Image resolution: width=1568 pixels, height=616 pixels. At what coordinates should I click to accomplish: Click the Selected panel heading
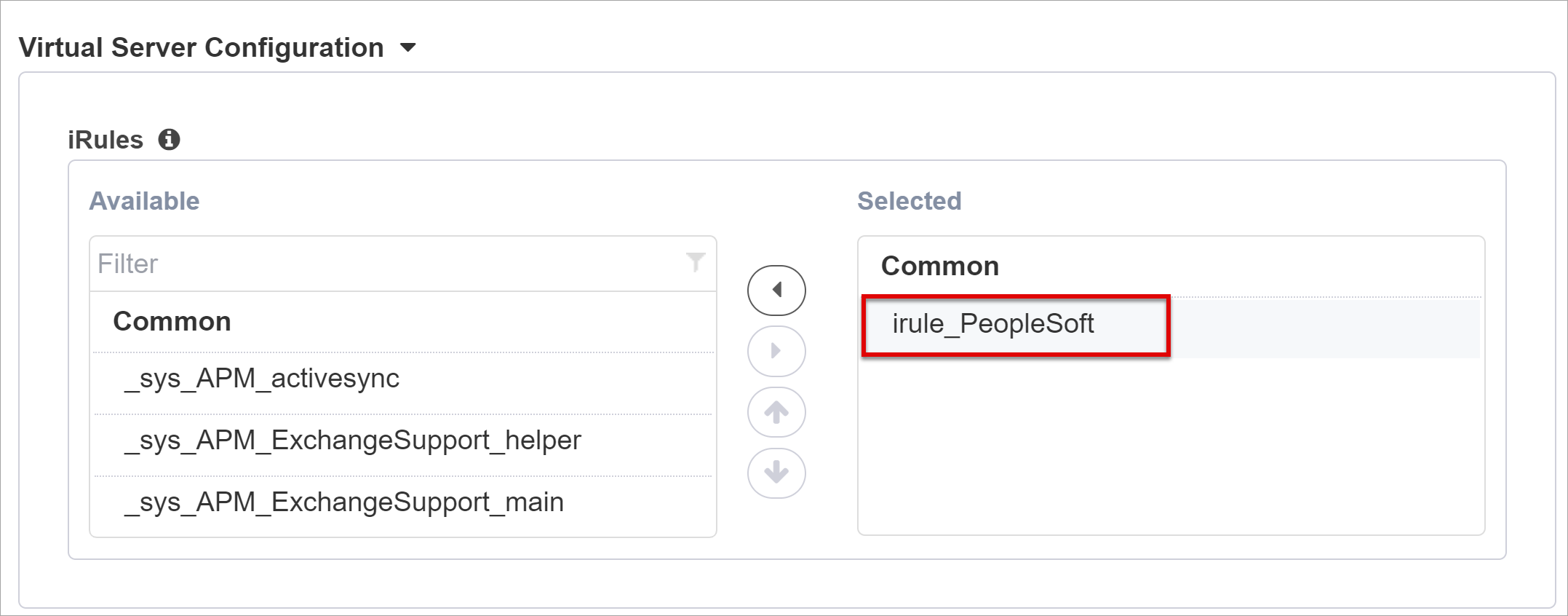(x=910, y=201)
